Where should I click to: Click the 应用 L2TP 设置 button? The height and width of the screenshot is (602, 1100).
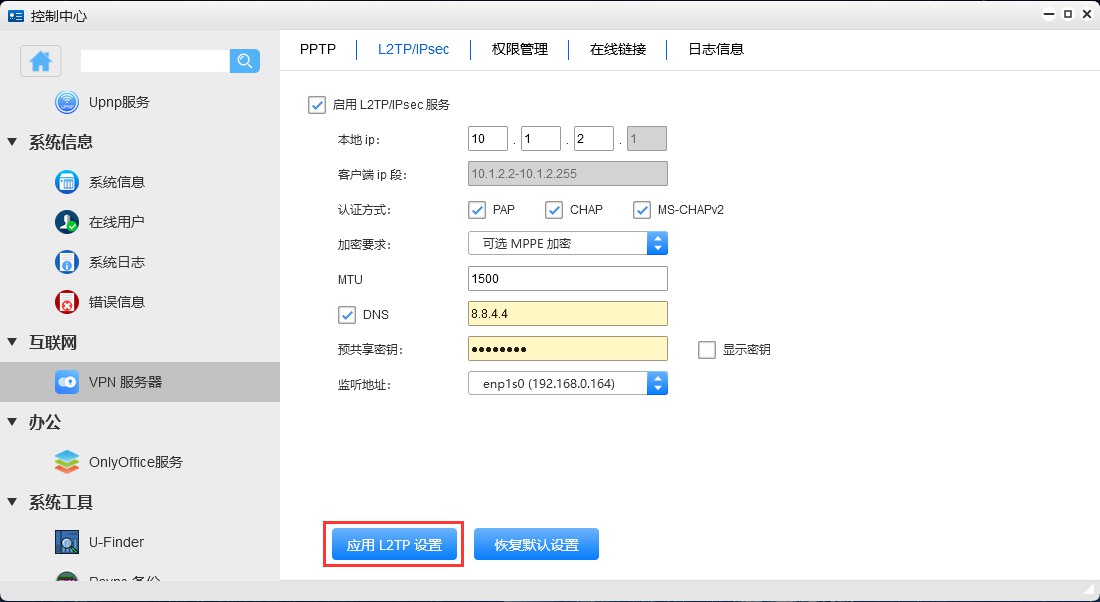[394, 545]
